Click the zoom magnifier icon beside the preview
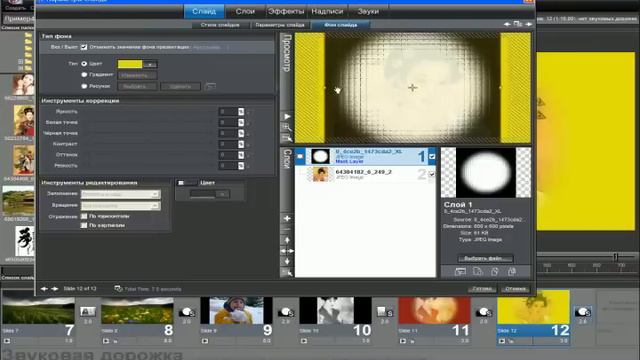This screenshot has width=640, height=360. coord(287,127)
